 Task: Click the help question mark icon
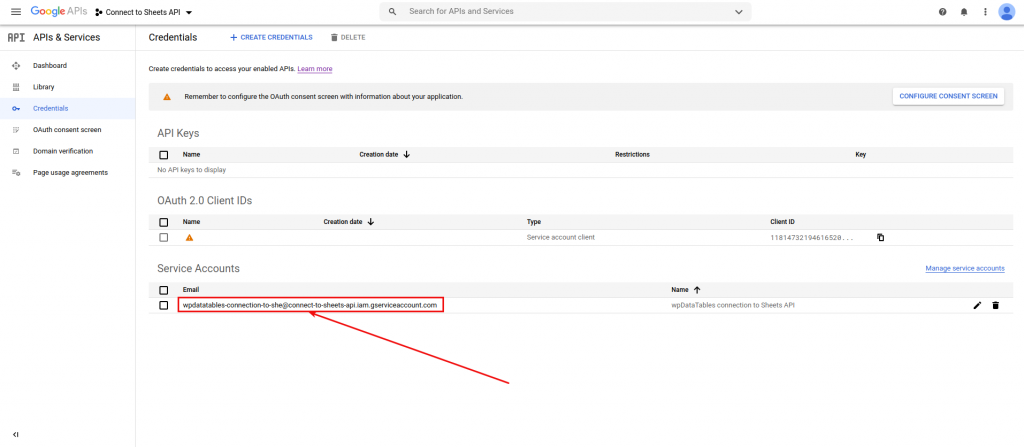(x=942, y=12)
